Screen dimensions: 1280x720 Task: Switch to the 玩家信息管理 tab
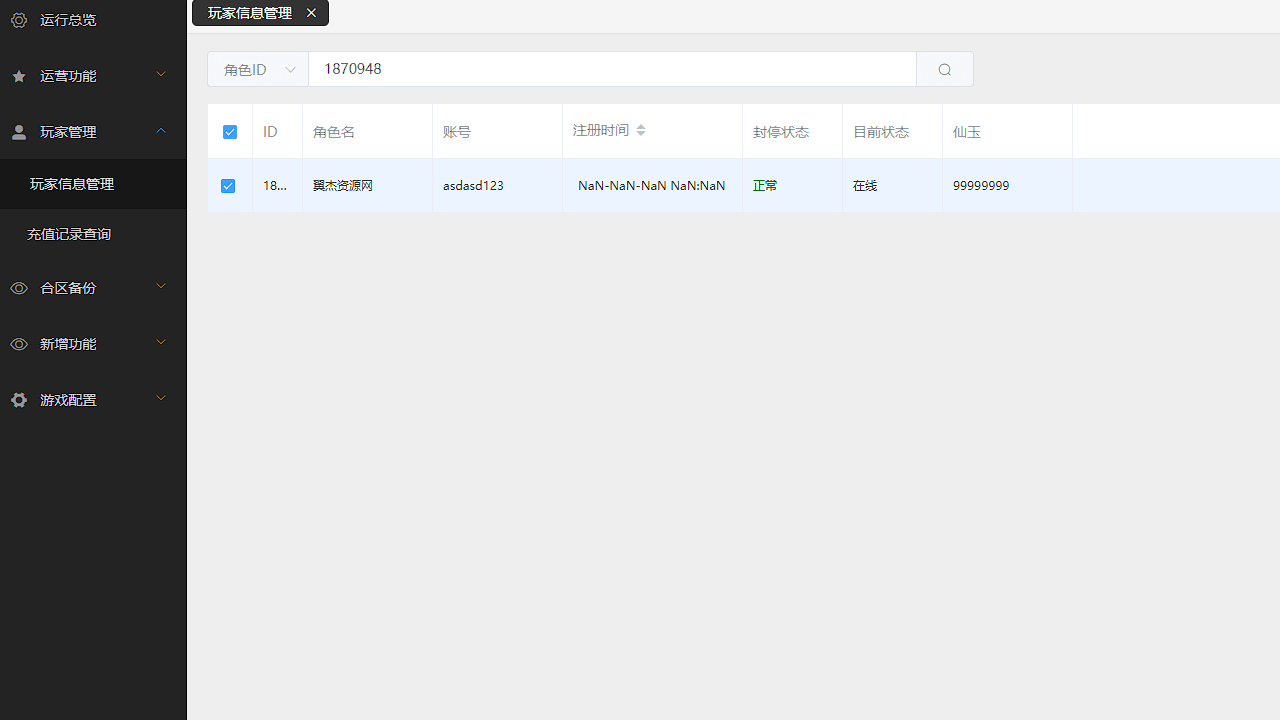(250, 13)
